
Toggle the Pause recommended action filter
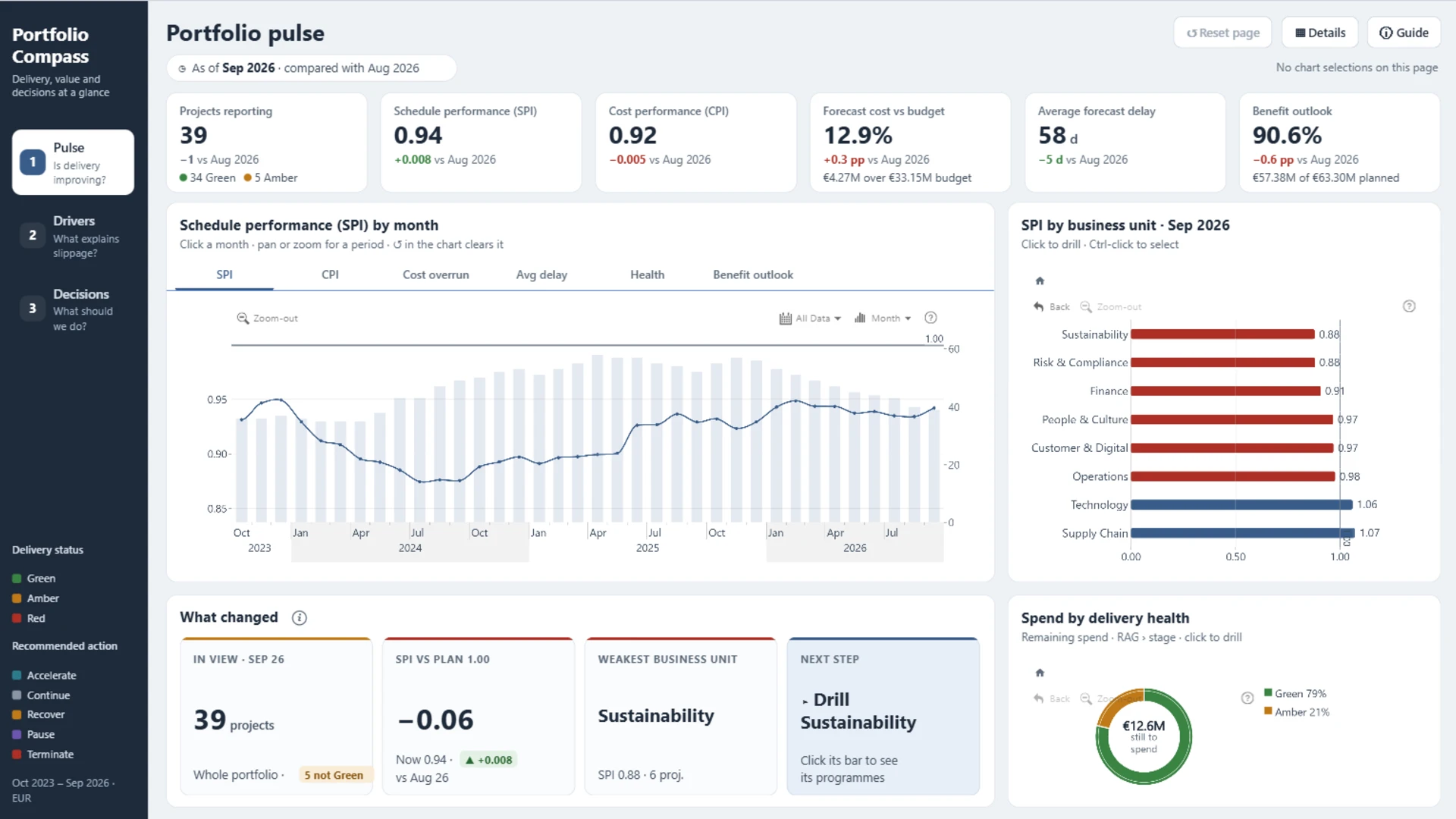tap(33, 735)
